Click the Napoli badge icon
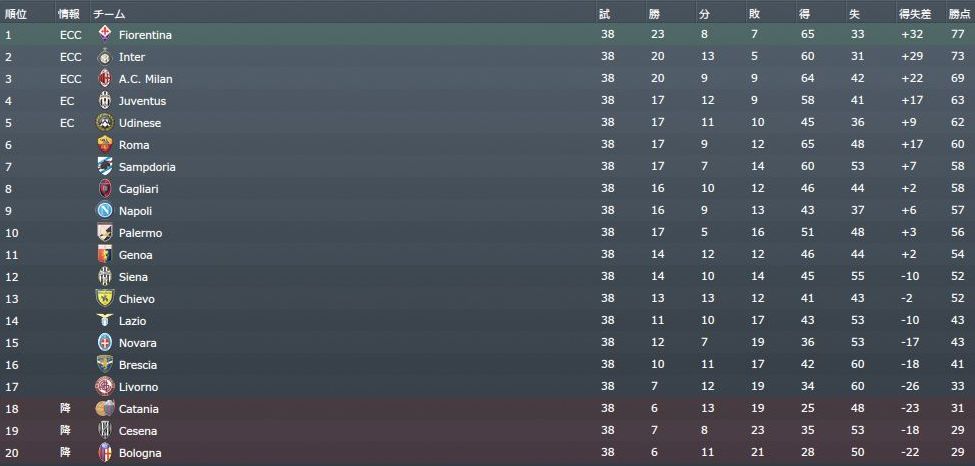Image resolution: width=975 pixels, height=466 pixels. [104, 211]
